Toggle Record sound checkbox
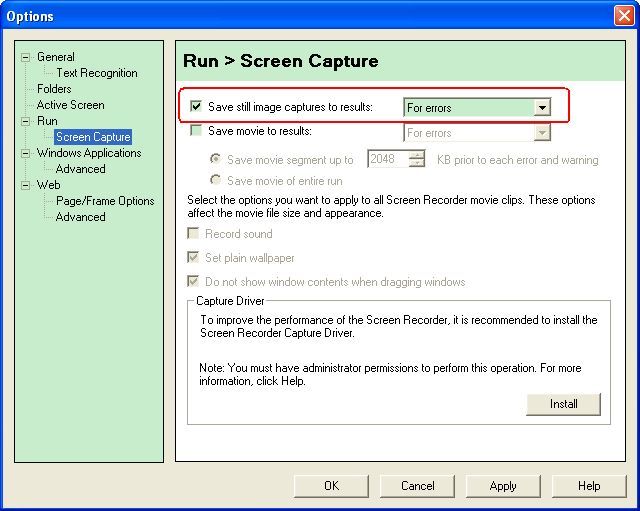The image size is (640, 511). pyautogui.click(x=193, y=233)
